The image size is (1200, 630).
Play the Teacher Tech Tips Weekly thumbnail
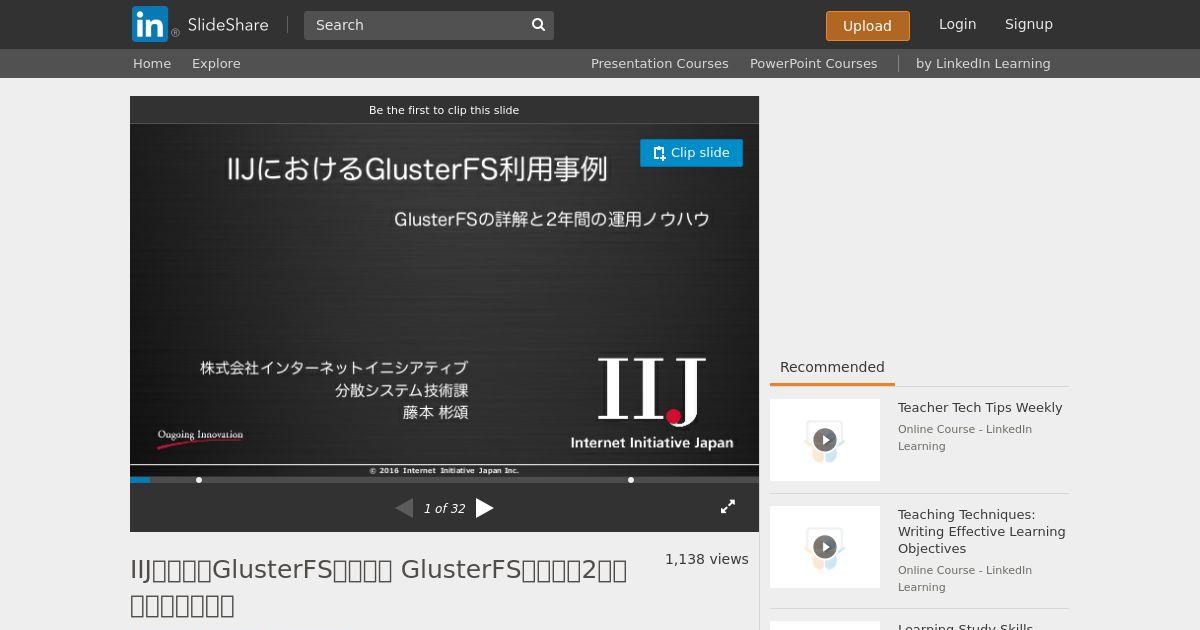[x=825, y=440]
